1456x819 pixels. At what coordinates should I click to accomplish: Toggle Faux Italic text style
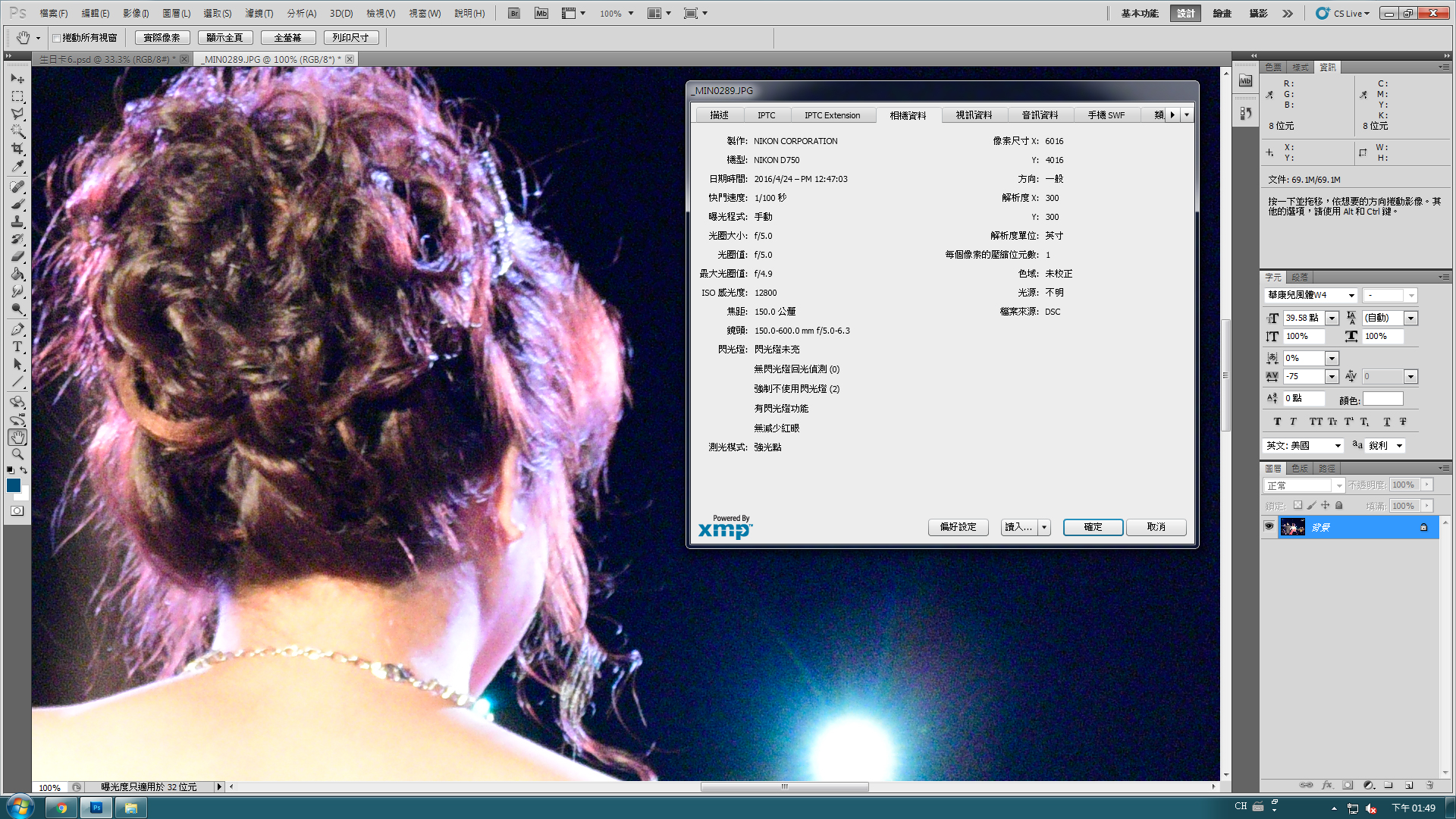[x=1293, y=422]
